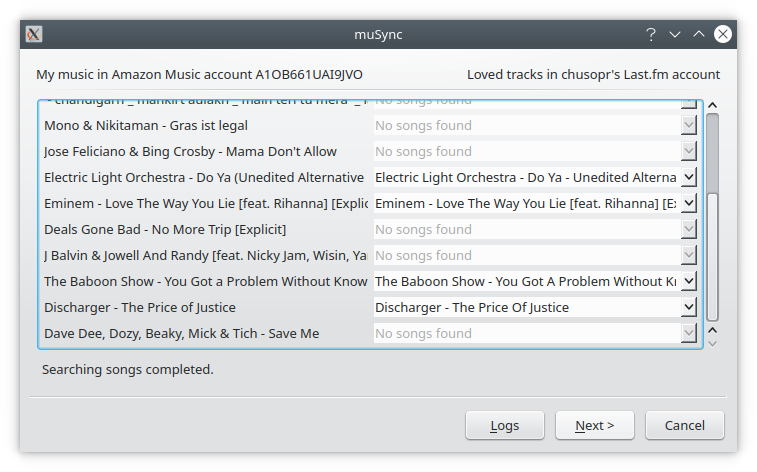Click Dave Dee Save Me track entry

coord(181,334)
